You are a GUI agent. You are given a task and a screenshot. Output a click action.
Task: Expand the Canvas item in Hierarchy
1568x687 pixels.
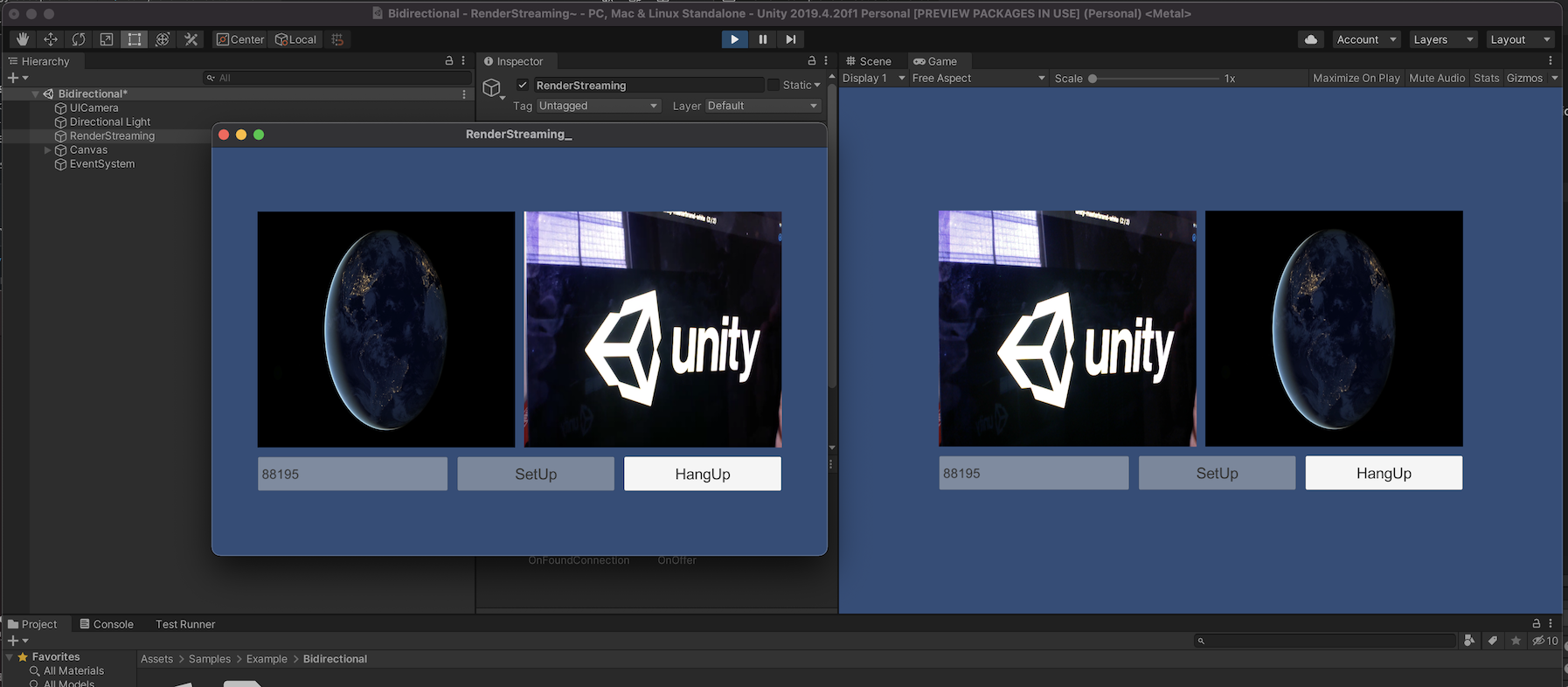[48, 150]
